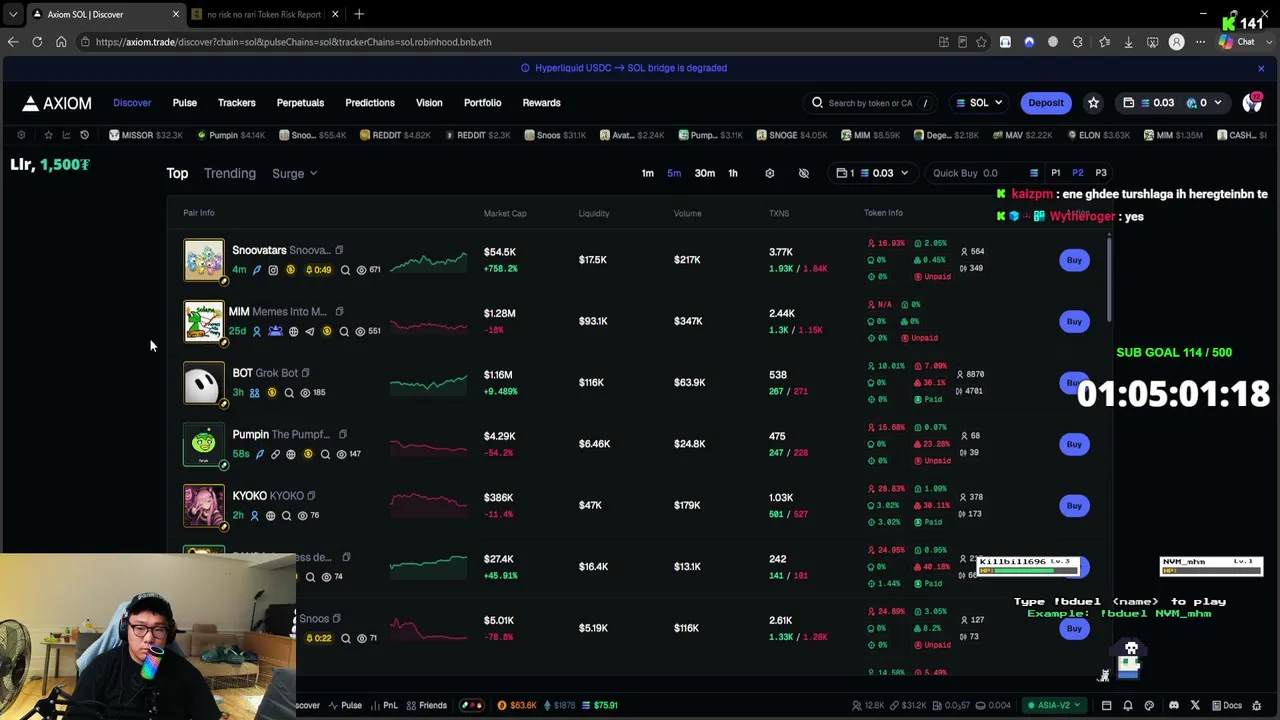1280x720 pixels.
Task: Click the Instagram icon in Snoovatars row
Action: (273, 270)
